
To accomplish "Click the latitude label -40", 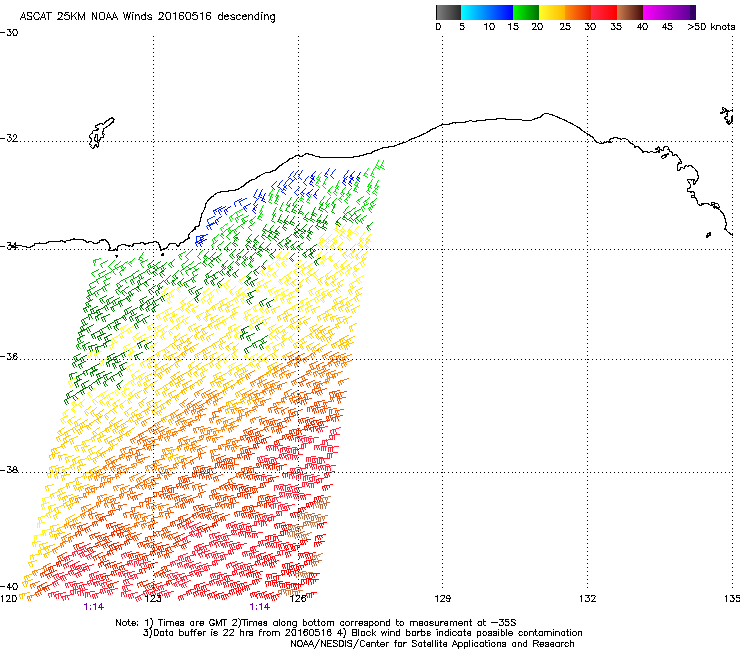I will [9, 586].
